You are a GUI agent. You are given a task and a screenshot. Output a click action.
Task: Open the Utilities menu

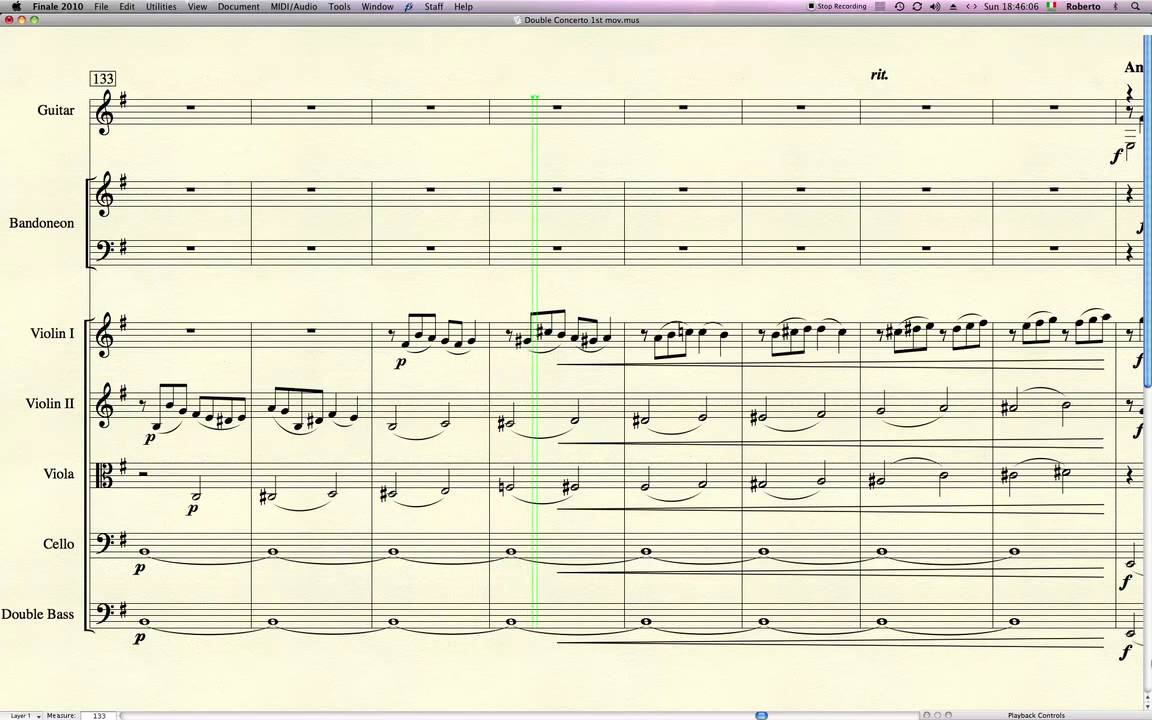point(161,7)
